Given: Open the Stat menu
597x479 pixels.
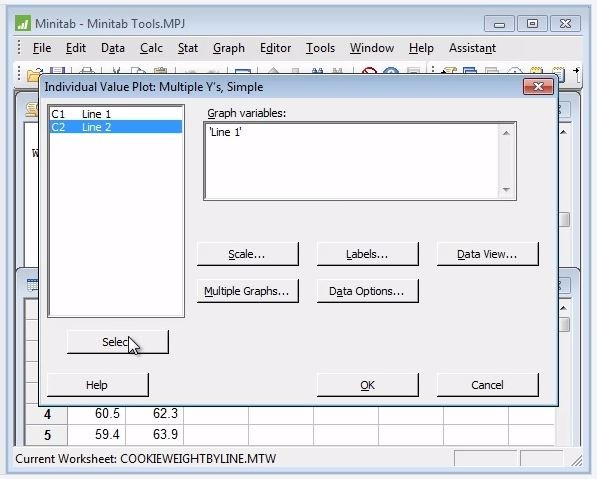Looking at the screenshot, I should click(x=188, y=48).
